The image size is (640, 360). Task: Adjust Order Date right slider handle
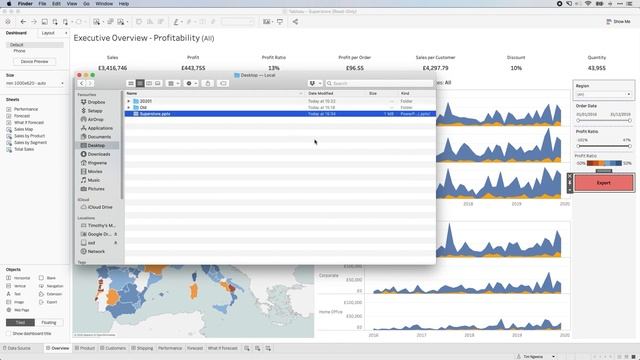[x=630, y=121]
